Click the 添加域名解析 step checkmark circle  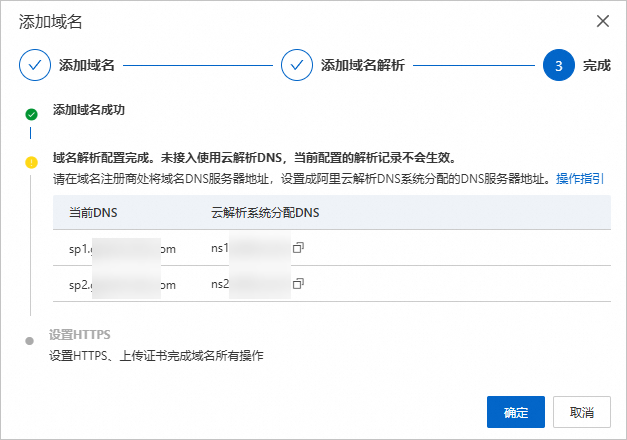297,65
